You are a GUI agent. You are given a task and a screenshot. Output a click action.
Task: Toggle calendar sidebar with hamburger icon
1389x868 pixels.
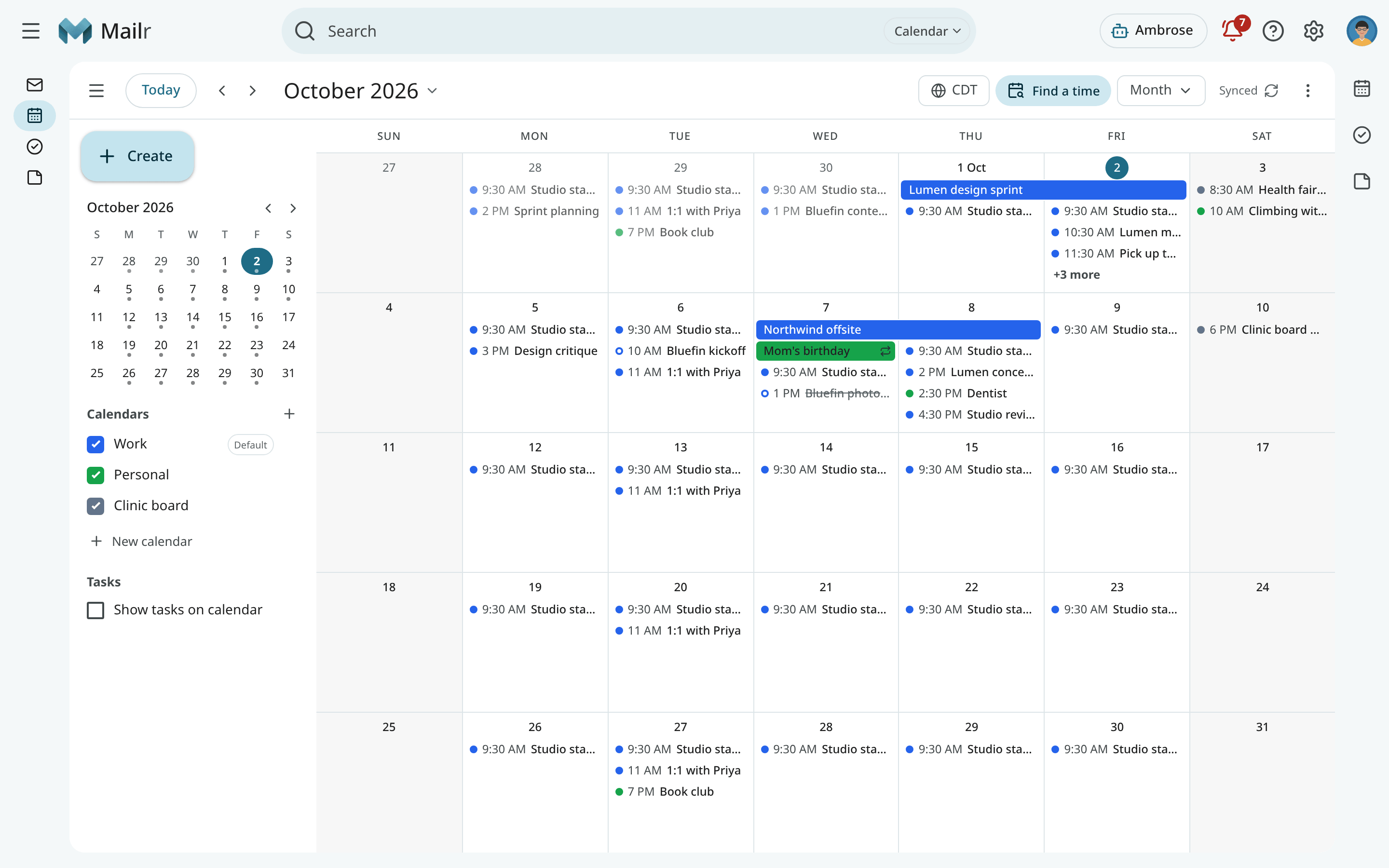click(x=96, y=91)
